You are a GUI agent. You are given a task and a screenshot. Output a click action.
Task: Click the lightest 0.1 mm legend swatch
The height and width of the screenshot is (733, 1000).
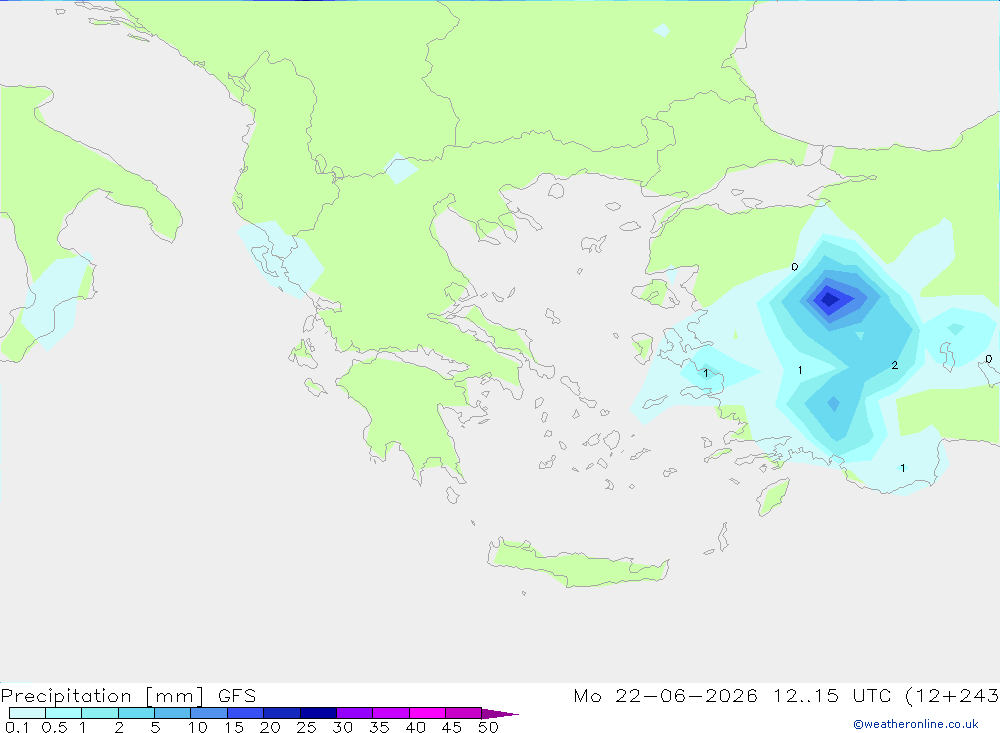point(27,713)
